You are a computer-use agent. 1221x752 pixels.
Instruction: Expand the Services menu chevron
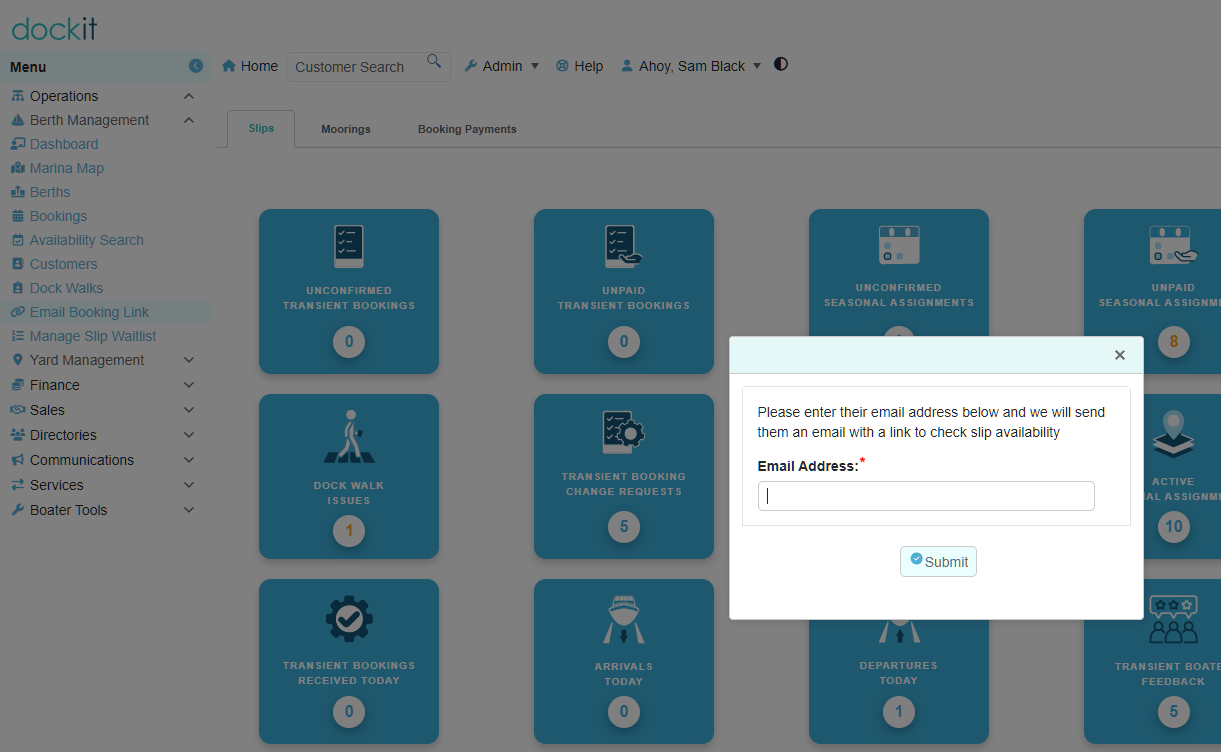point(189,485)
